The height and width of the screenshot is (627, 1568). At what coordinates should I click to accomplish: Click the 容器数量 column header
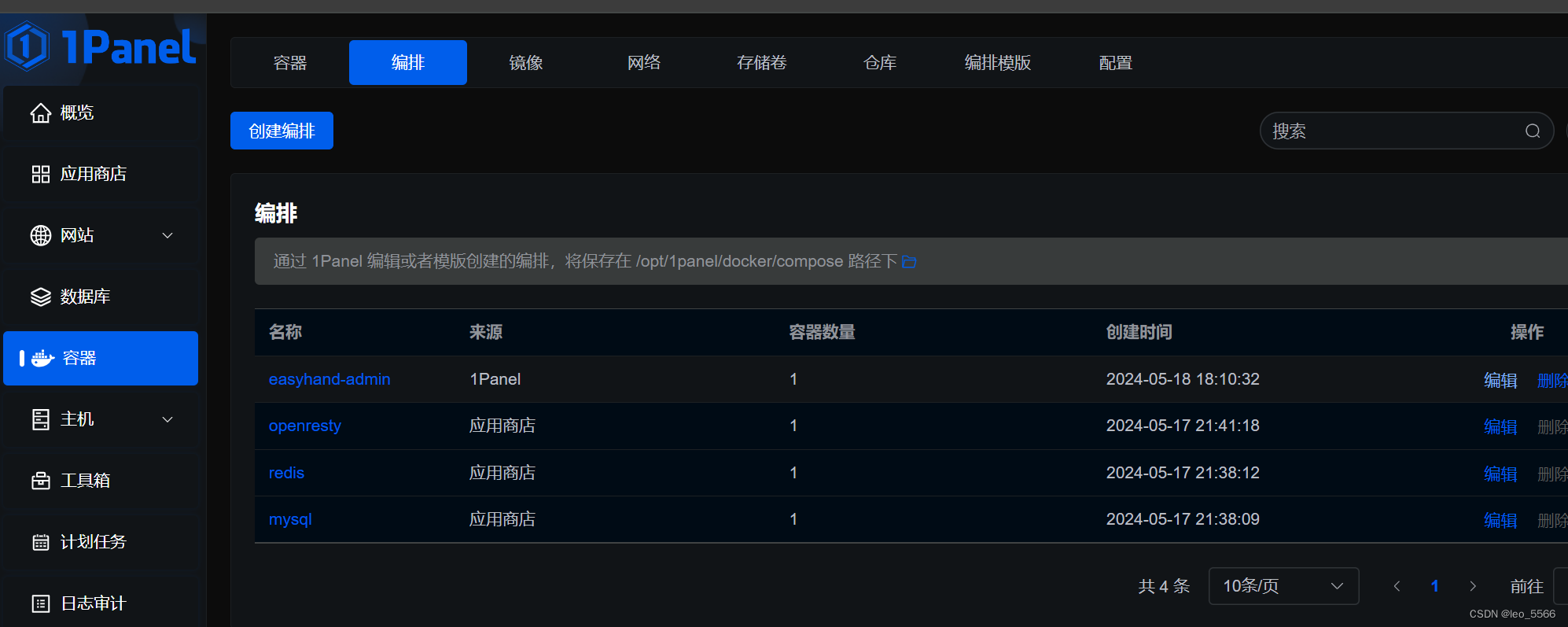(x=823, y=332)
